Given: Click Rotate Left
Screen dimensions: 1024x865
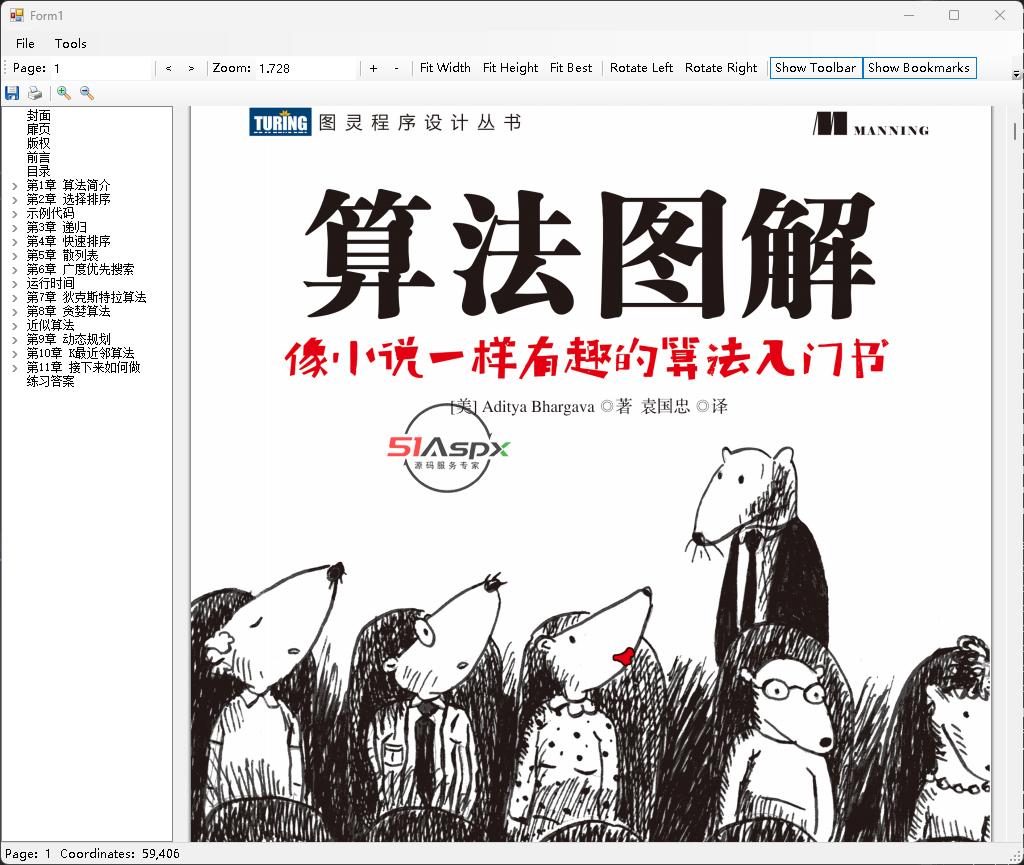Looking at the screenshot, I should [641, 68].
